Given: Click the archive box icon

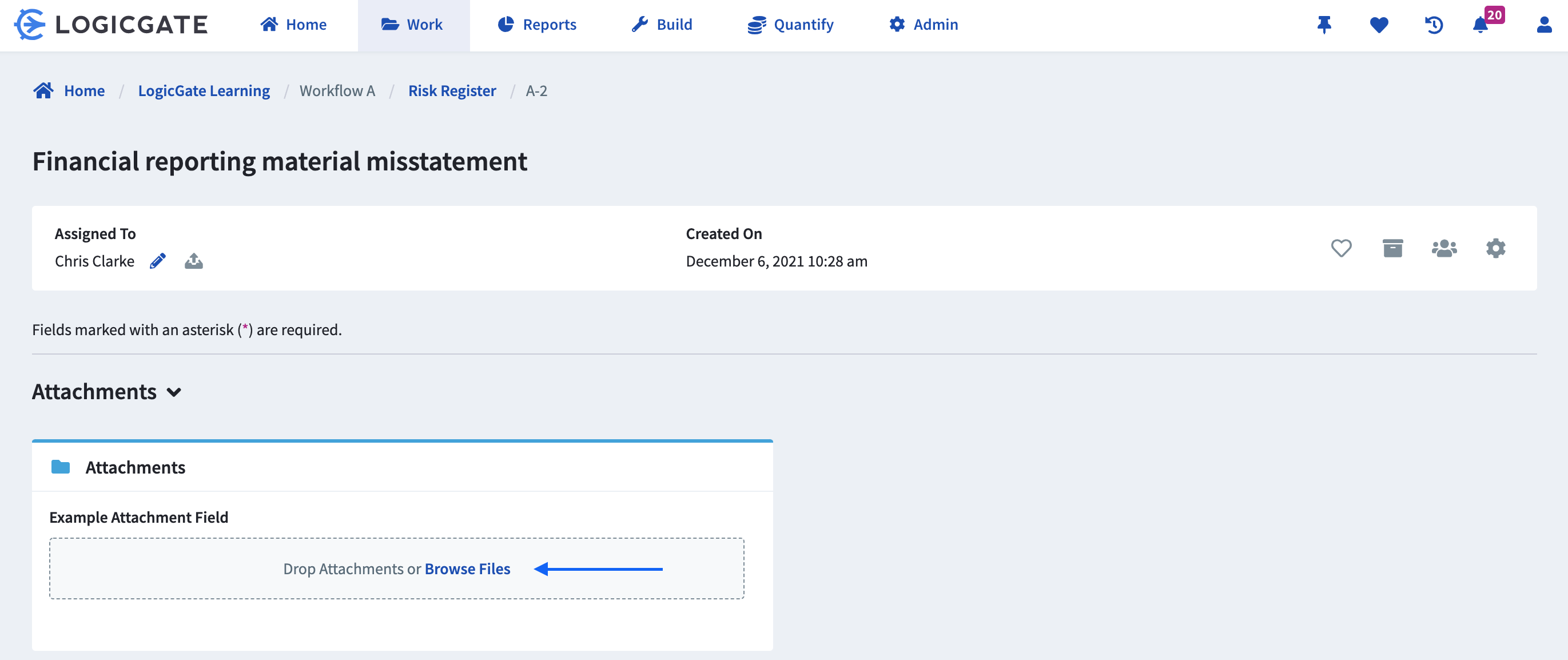Looking at the screenshot, I should [x=1392, y=248].
